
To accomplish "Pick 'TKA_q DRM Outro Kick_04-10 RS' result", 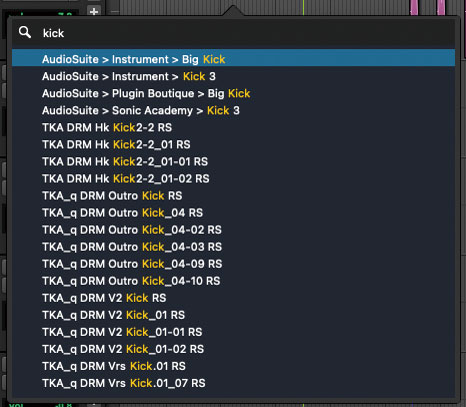I will point(233,281).
